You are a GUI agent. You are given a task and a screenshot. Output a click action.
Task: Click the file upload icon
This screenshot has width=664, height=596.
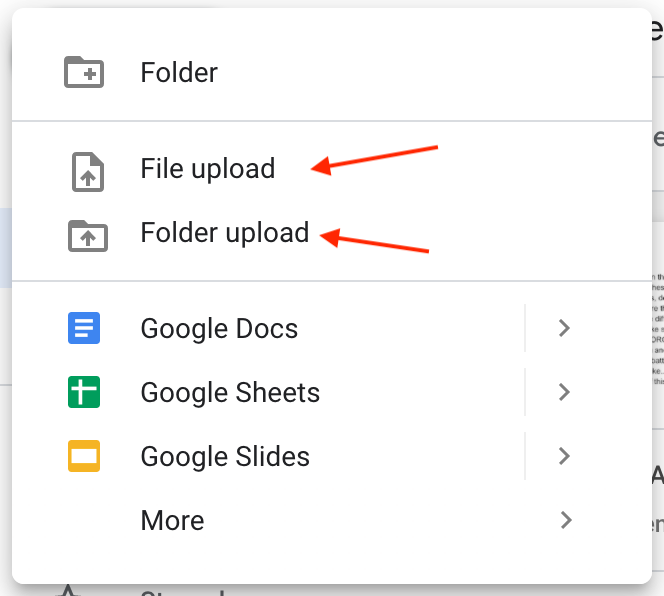(88, 172)
